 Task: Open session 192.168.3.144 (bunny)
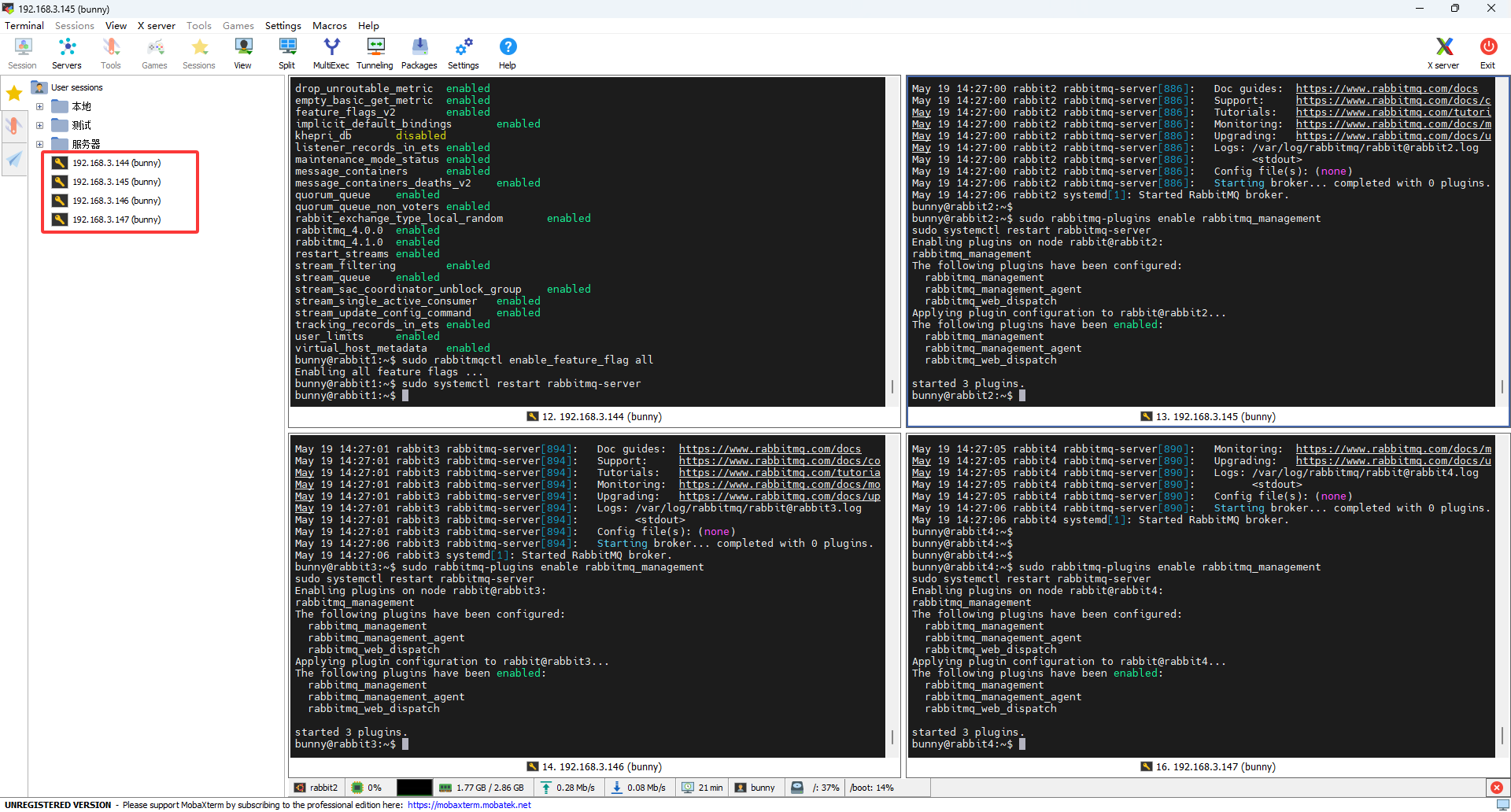click(x=107, y=163)
